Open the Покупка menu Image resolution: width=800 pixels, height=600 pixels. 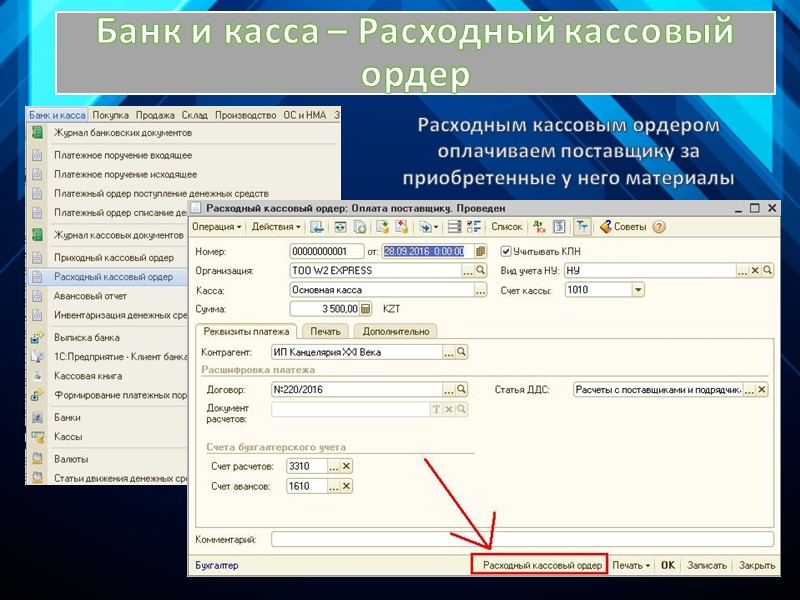click(111, 115)
